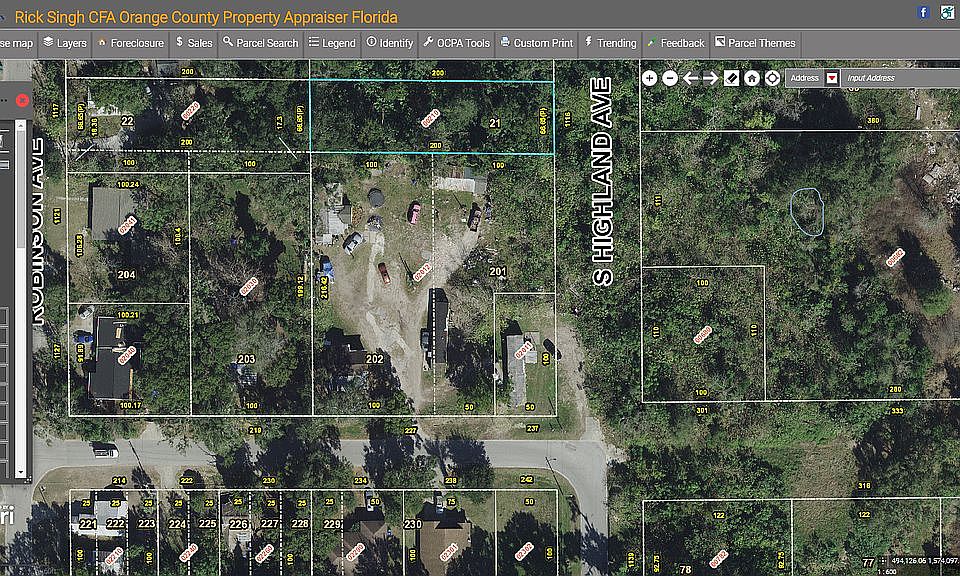Open Parcel Themes menu
The image size is (960, 576).
pyautogui.click(x=755, y=43)
